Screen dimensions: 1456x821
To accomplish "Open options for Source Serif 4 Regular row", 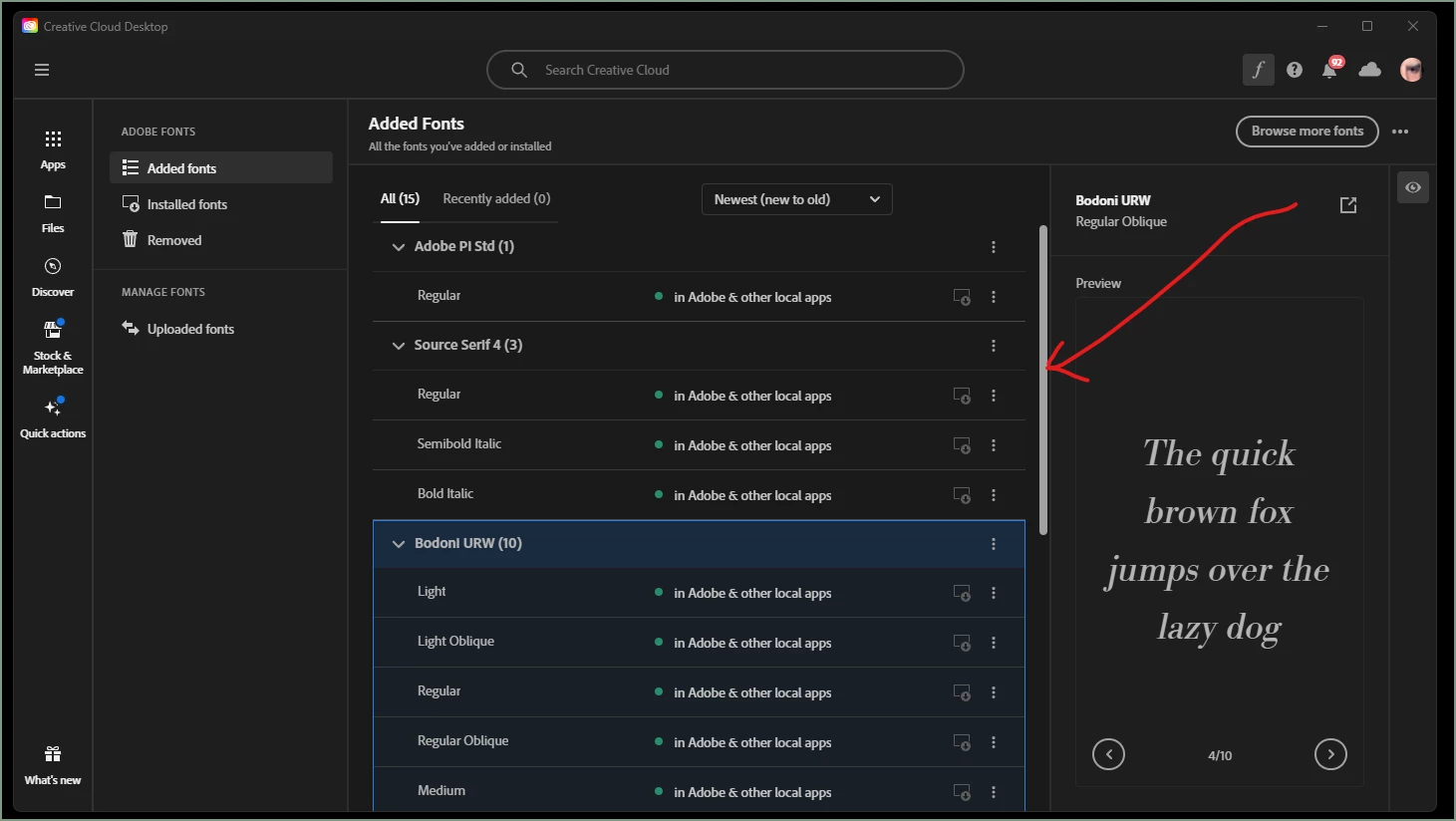I will click(994, 396).
